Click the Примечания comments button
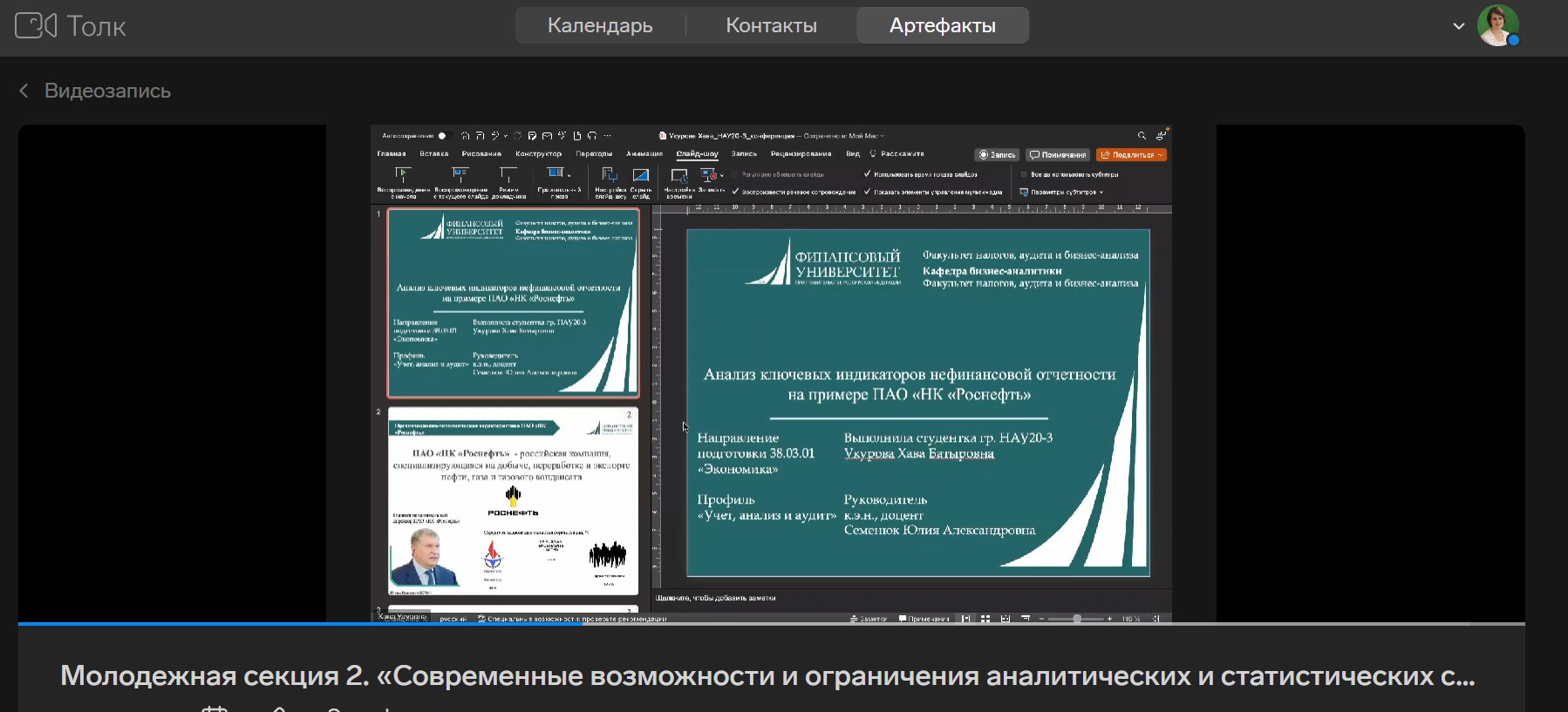Viewport: 1568px width, 712px height. pos(1058,154)
